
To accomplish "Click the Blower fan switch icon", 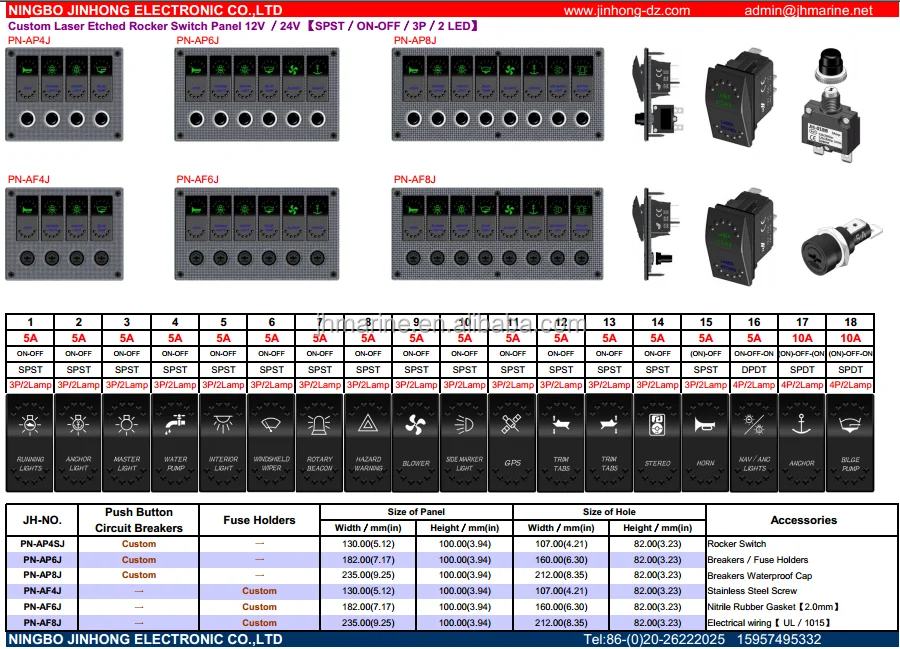I will tap(416, 425).
